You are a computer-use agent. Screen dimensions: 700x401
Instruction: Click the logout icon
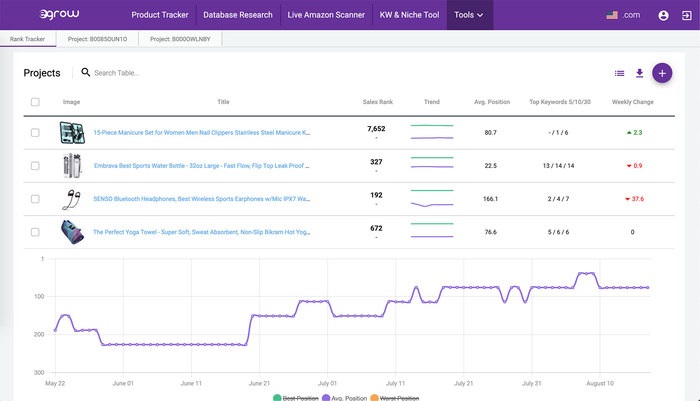coord(687,16)
